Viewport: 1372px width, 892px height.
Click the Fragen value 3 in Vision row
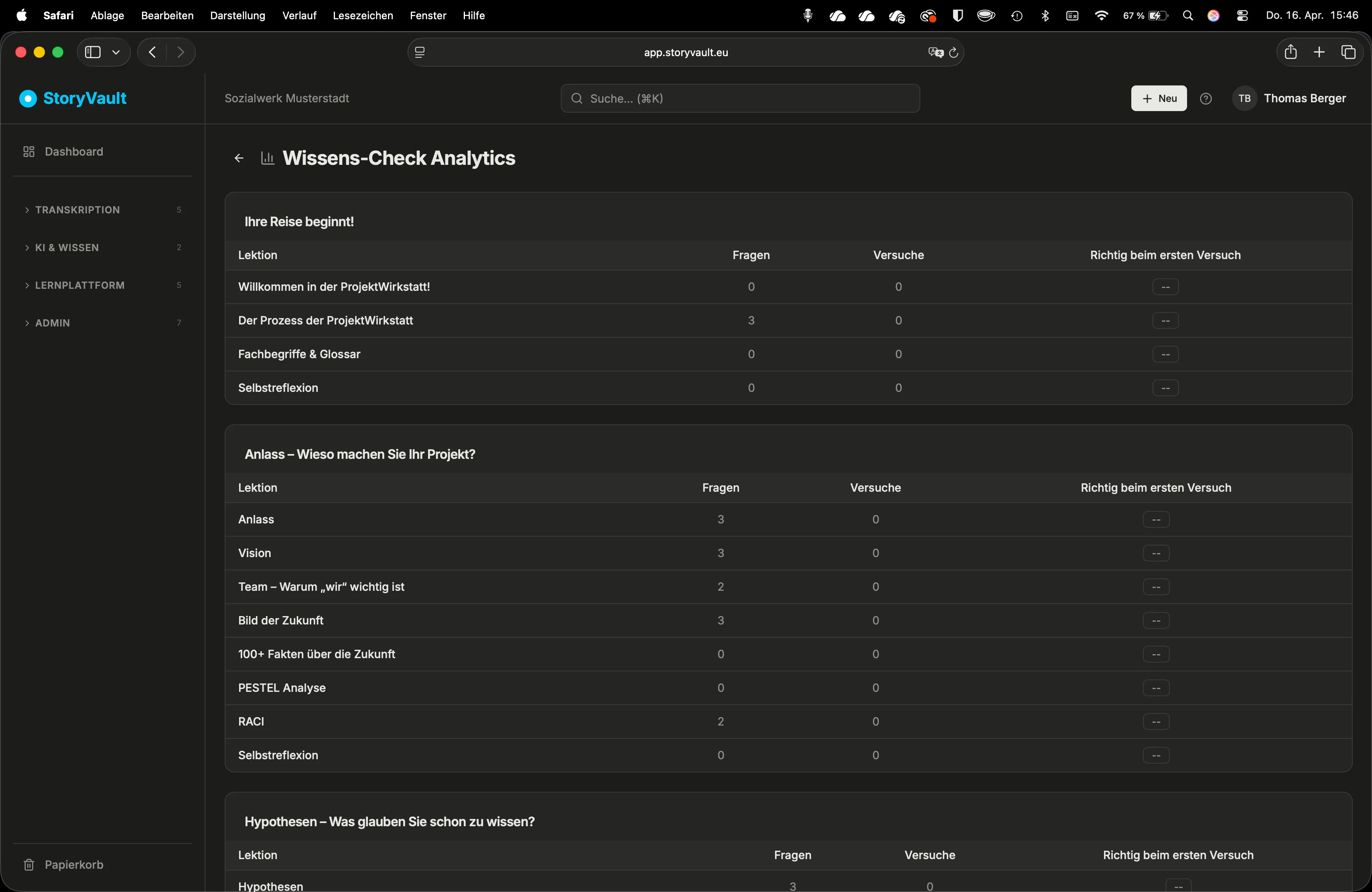721,553
